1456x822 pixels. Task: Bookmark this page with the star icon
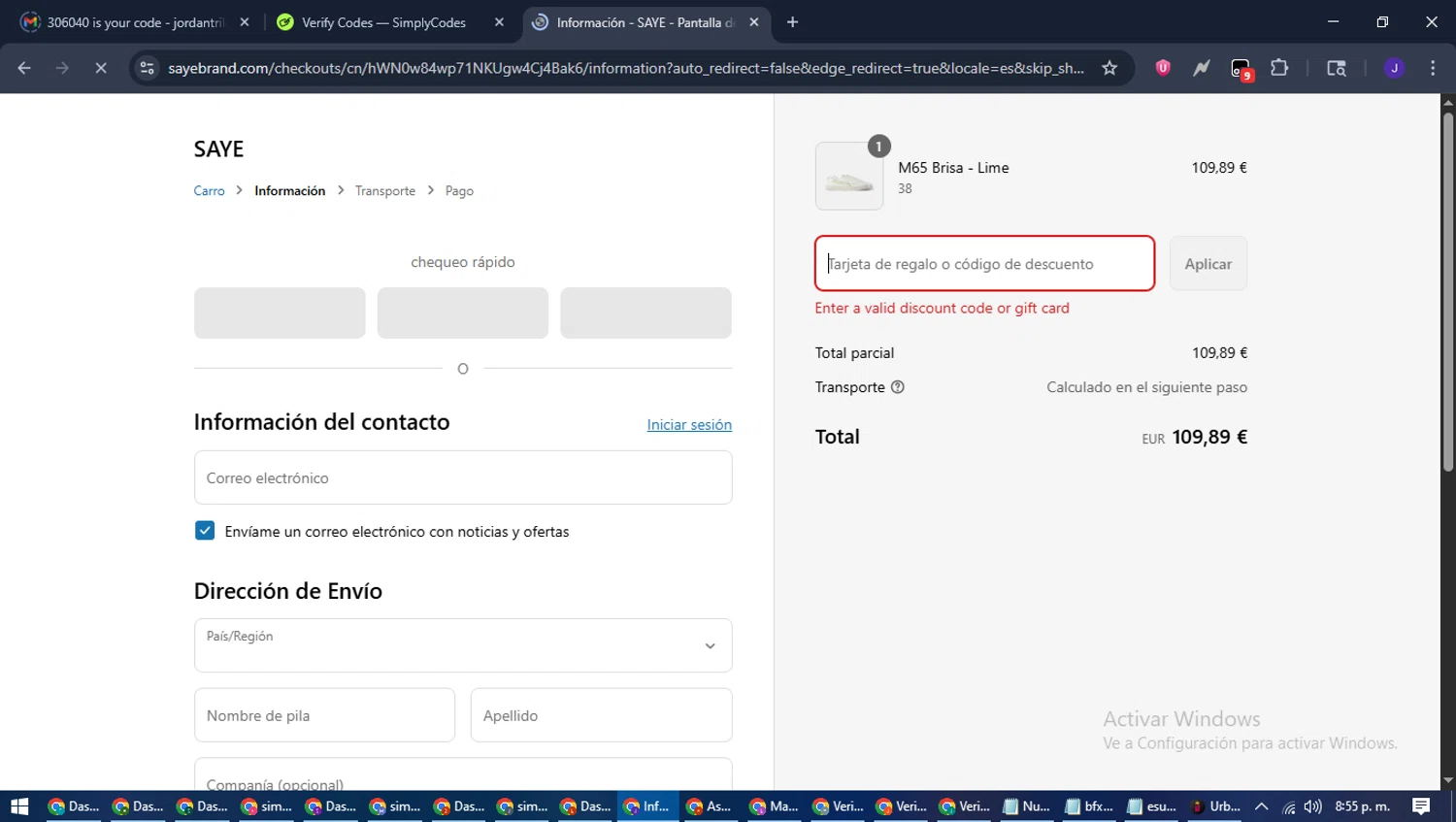pos(1109,68)
